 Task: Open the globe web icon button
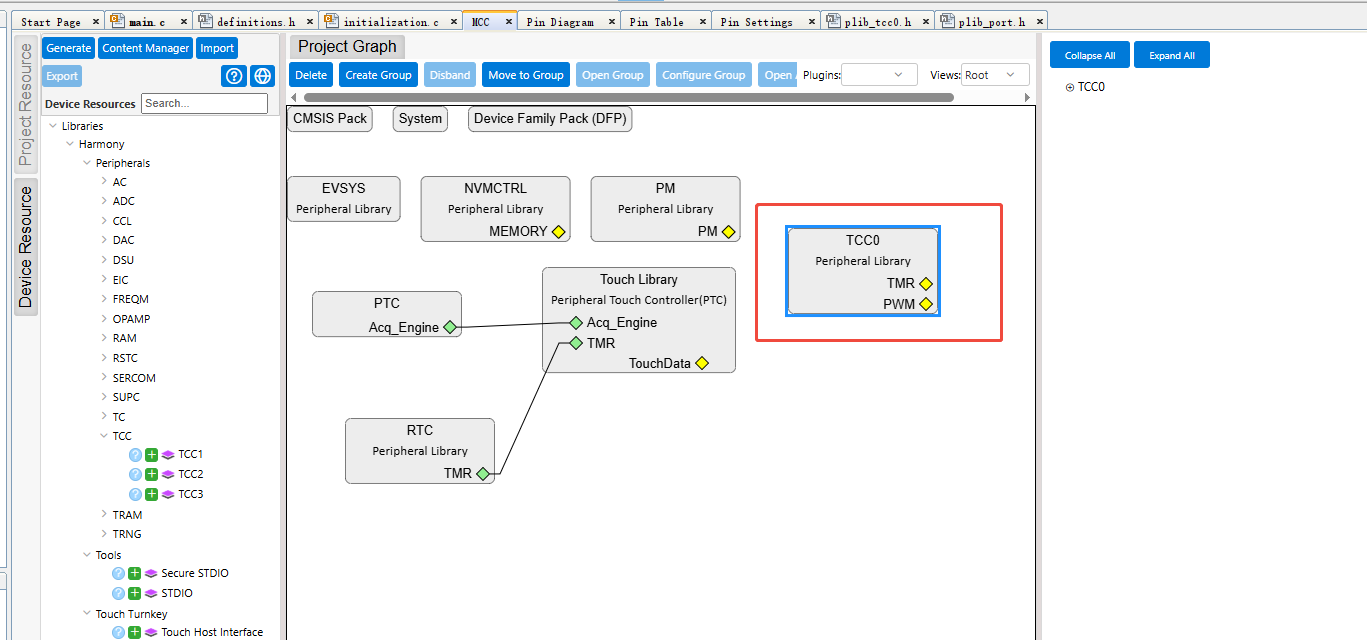pos(262,76)
